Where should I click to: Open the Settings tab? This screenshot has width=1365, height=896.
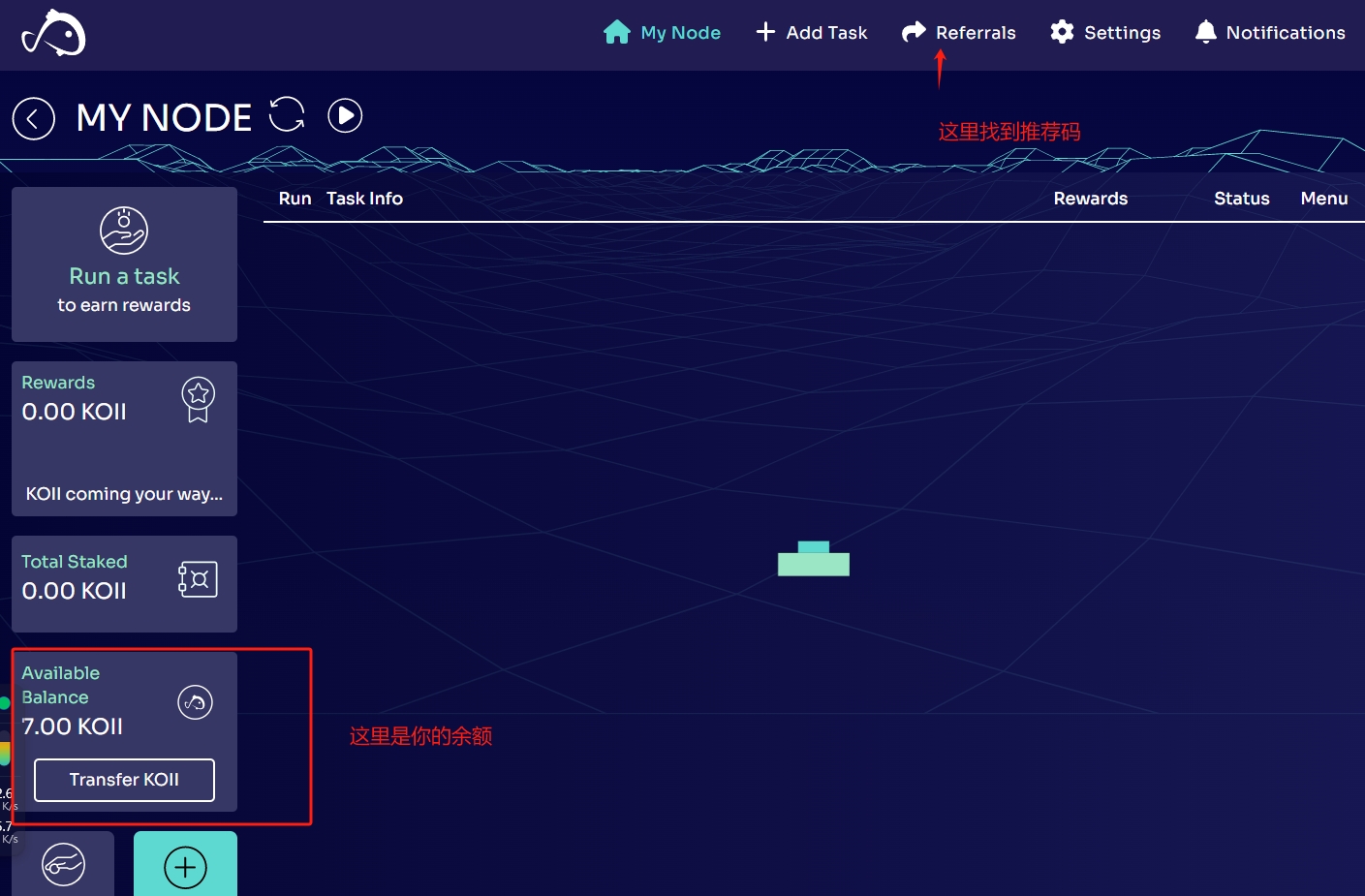[x=1105, y=32]
